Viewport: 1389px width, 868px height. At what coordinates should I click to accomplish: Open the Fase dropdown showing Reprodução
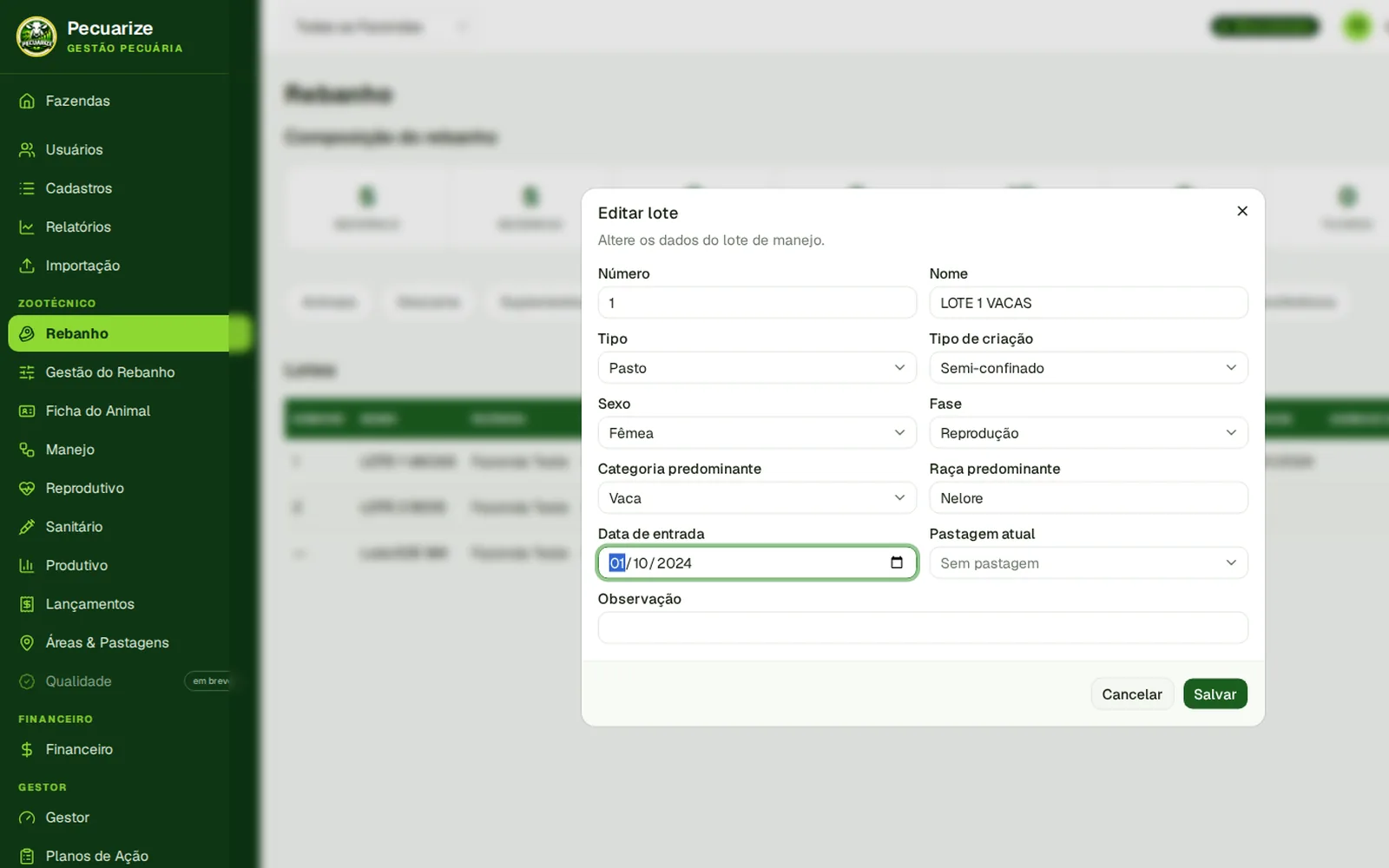click(1089, 433)
